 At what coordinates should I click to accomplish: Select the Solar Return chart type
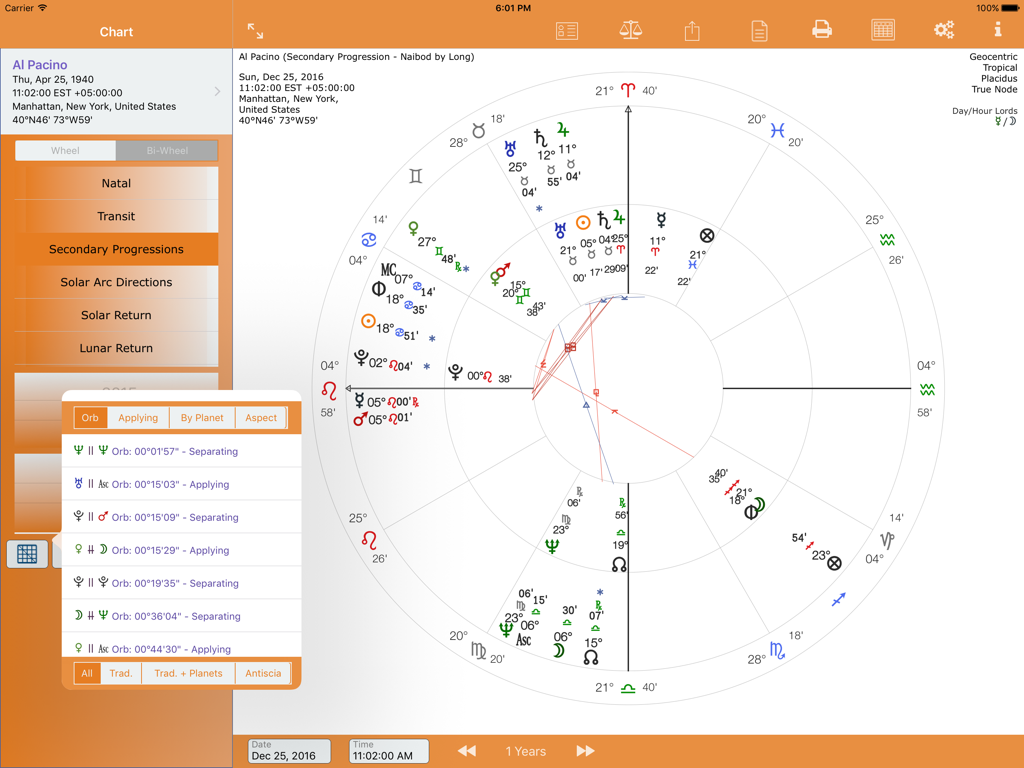tap(116, 315)
